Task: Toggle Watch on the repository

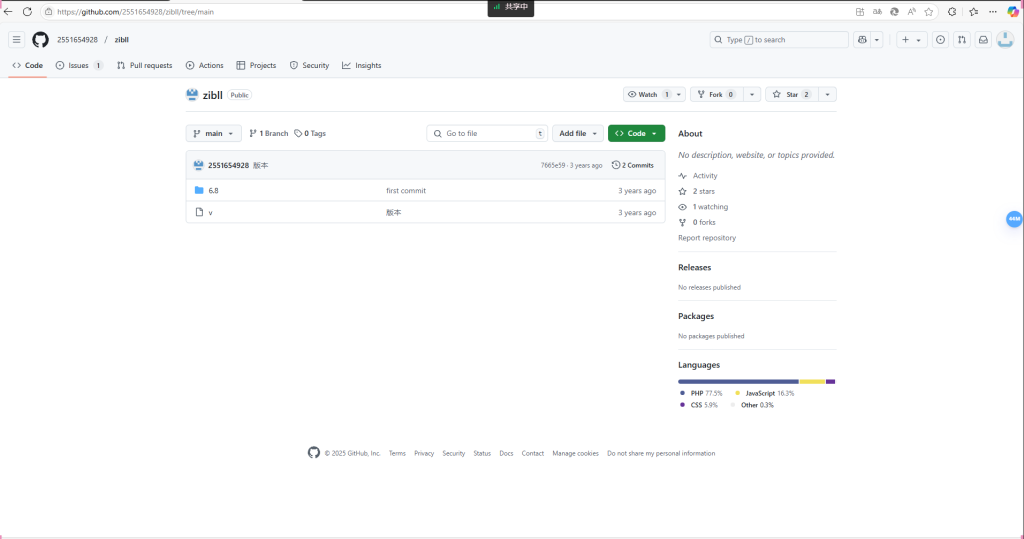Action: pyautogui.click(x=648, y=94)
